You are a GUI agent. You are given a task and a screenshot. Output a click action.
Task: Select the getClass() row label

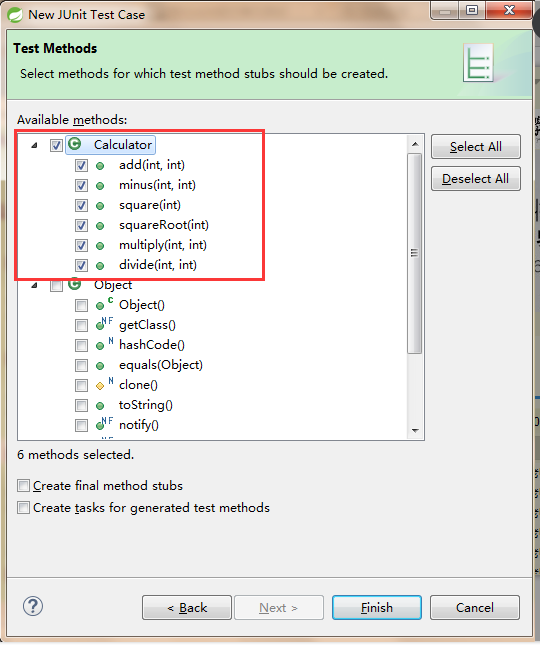click(x=147, y=325)
